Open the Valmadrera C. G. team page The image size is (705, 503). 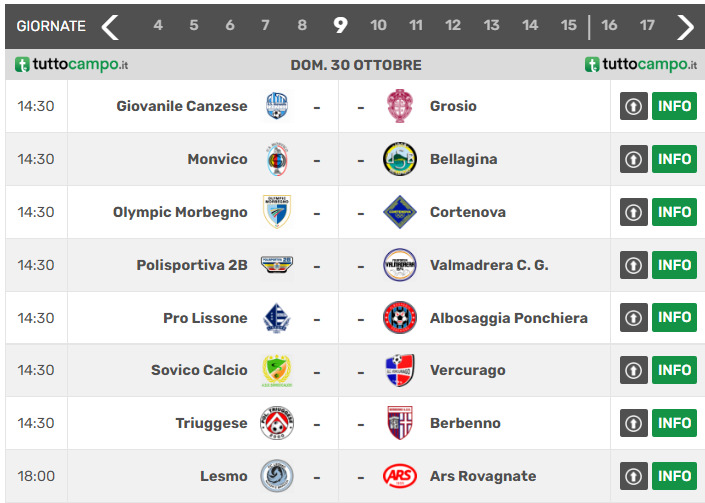pyautogui.click(x=489, y=265)
